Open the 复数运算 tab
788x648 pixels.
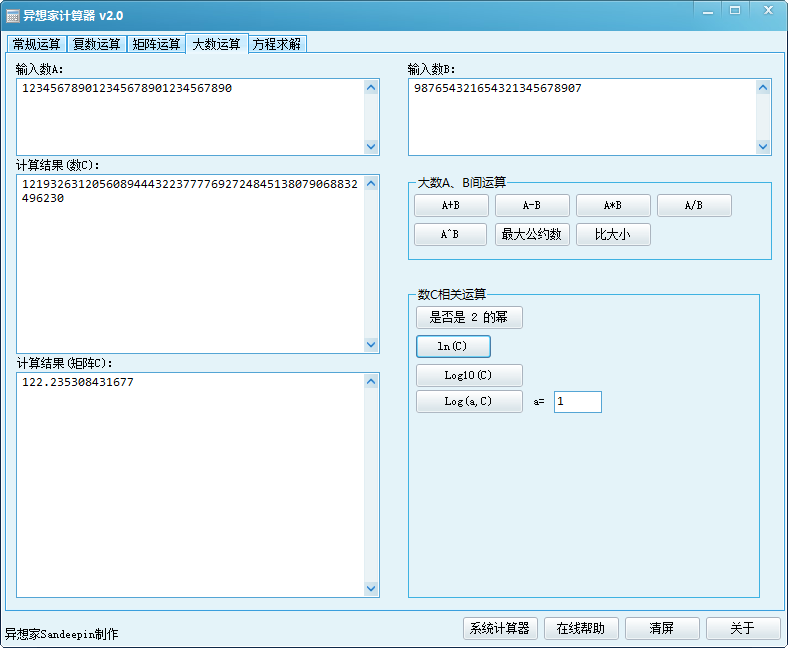click(x=97, y=44)
